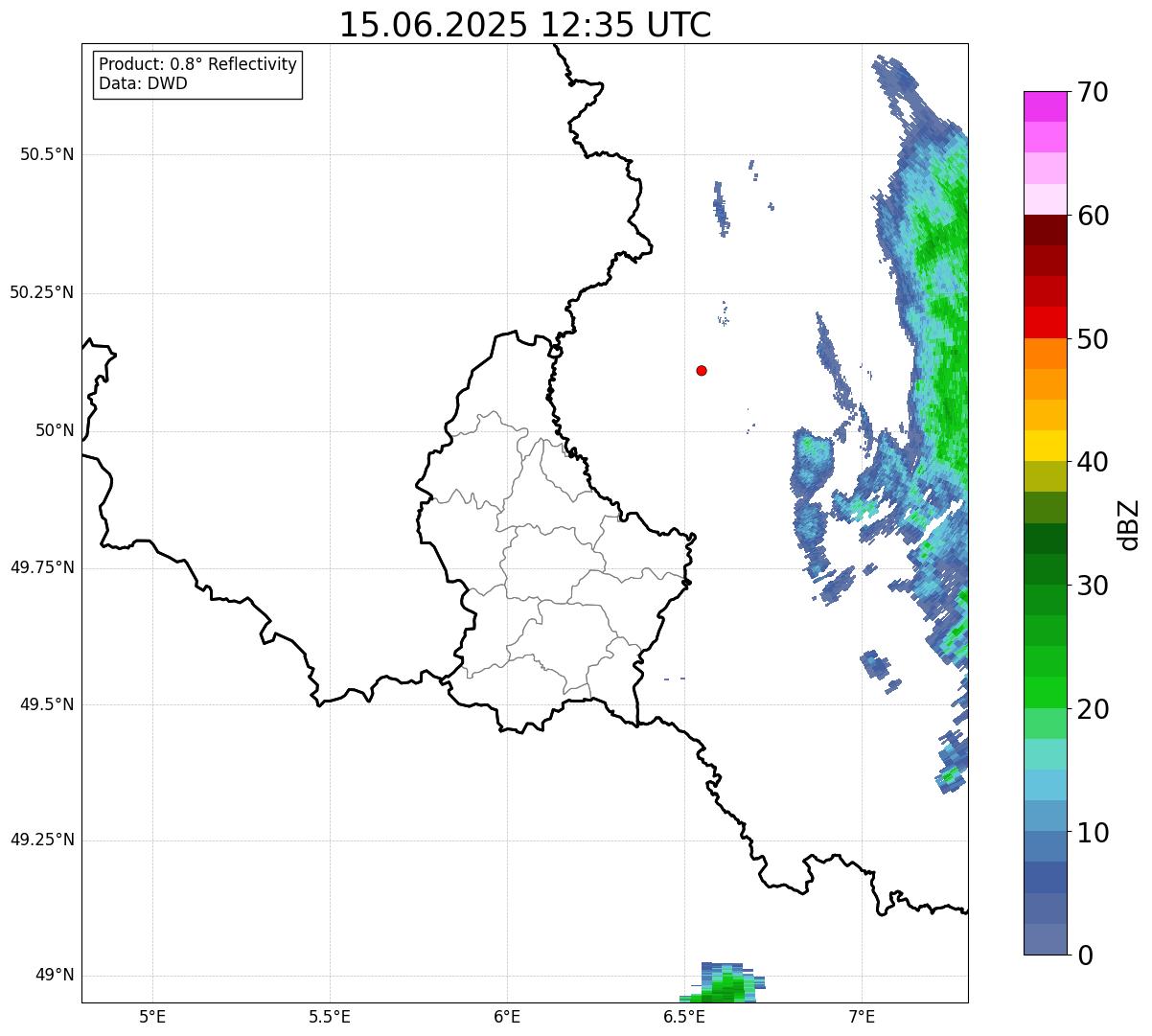Click the 50.25°N latitude label

[x=42, y=292]
